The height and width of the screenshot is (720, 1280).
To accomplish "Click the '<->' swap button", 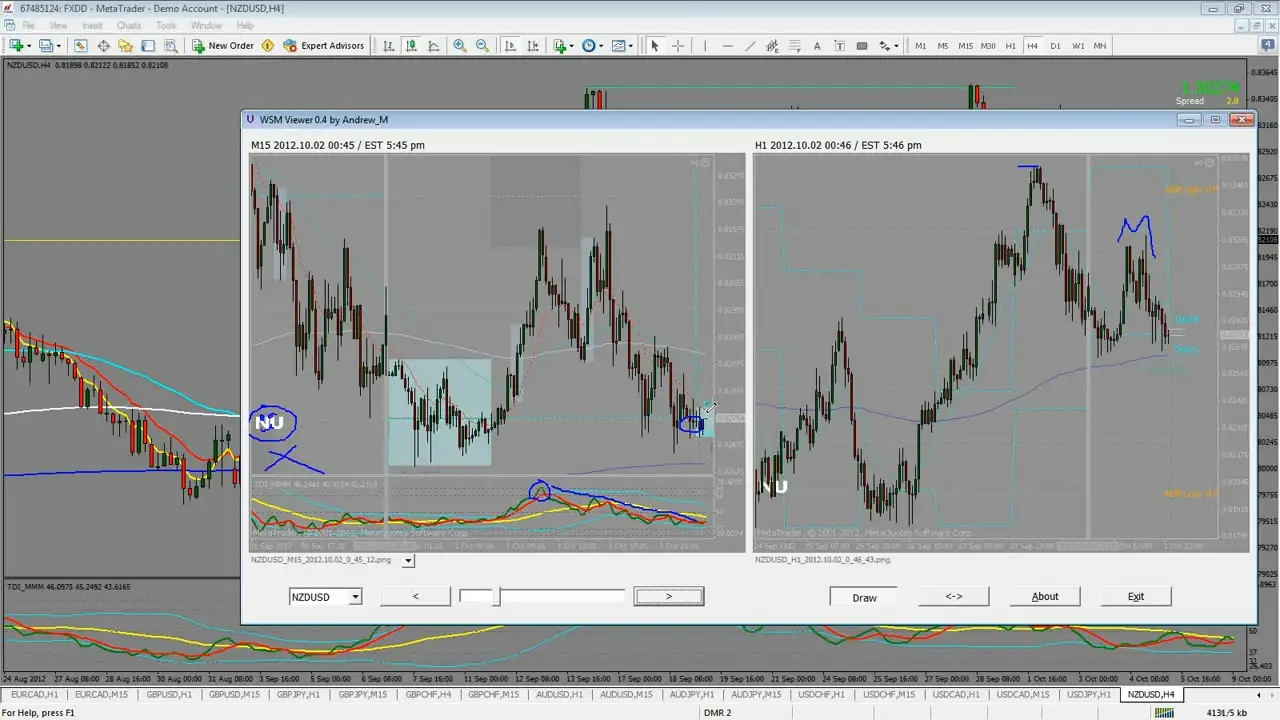I will coord(954,596).
